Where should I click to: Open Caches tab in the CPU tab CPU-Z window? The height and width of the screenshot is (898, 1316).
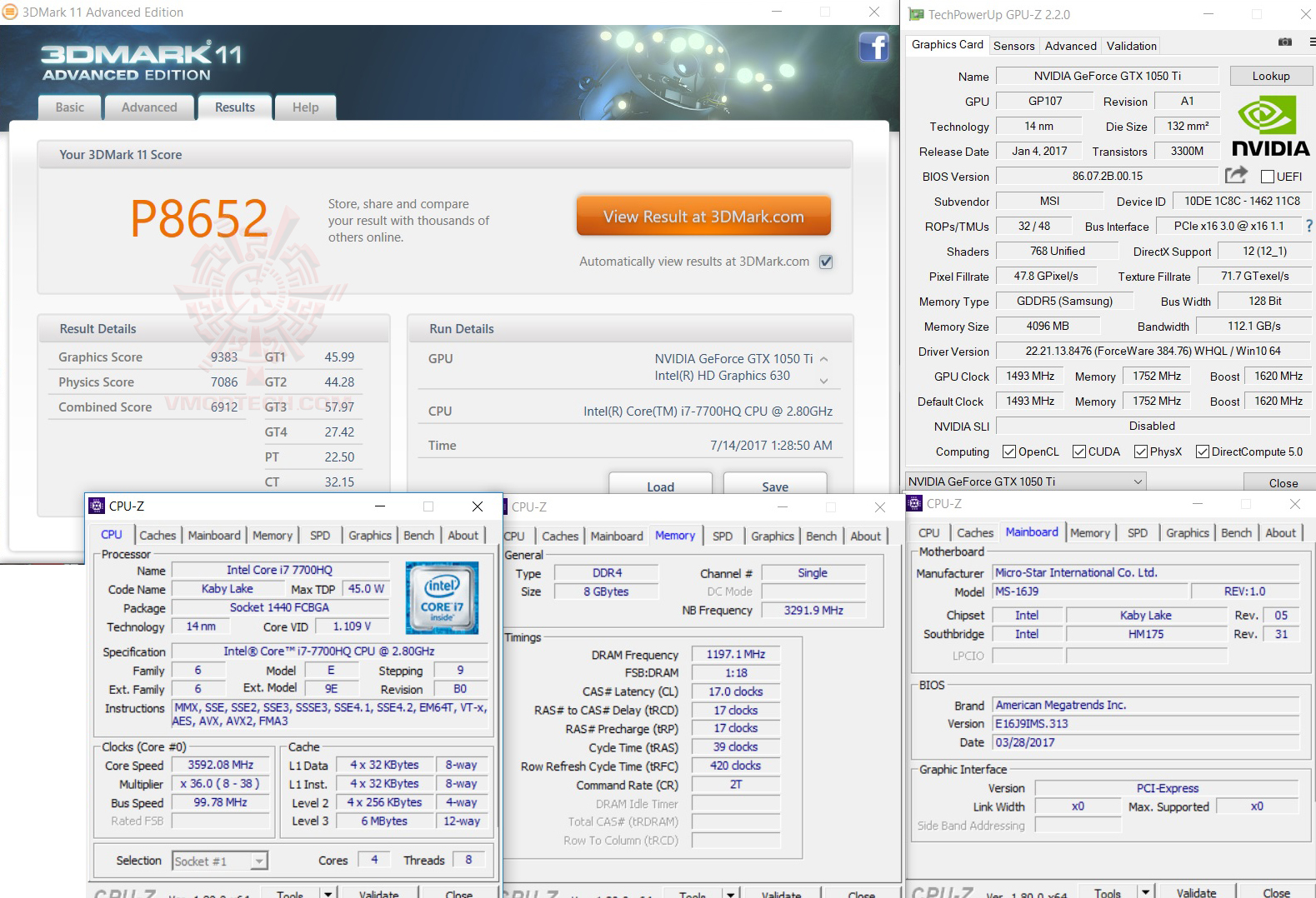point(158,536)
